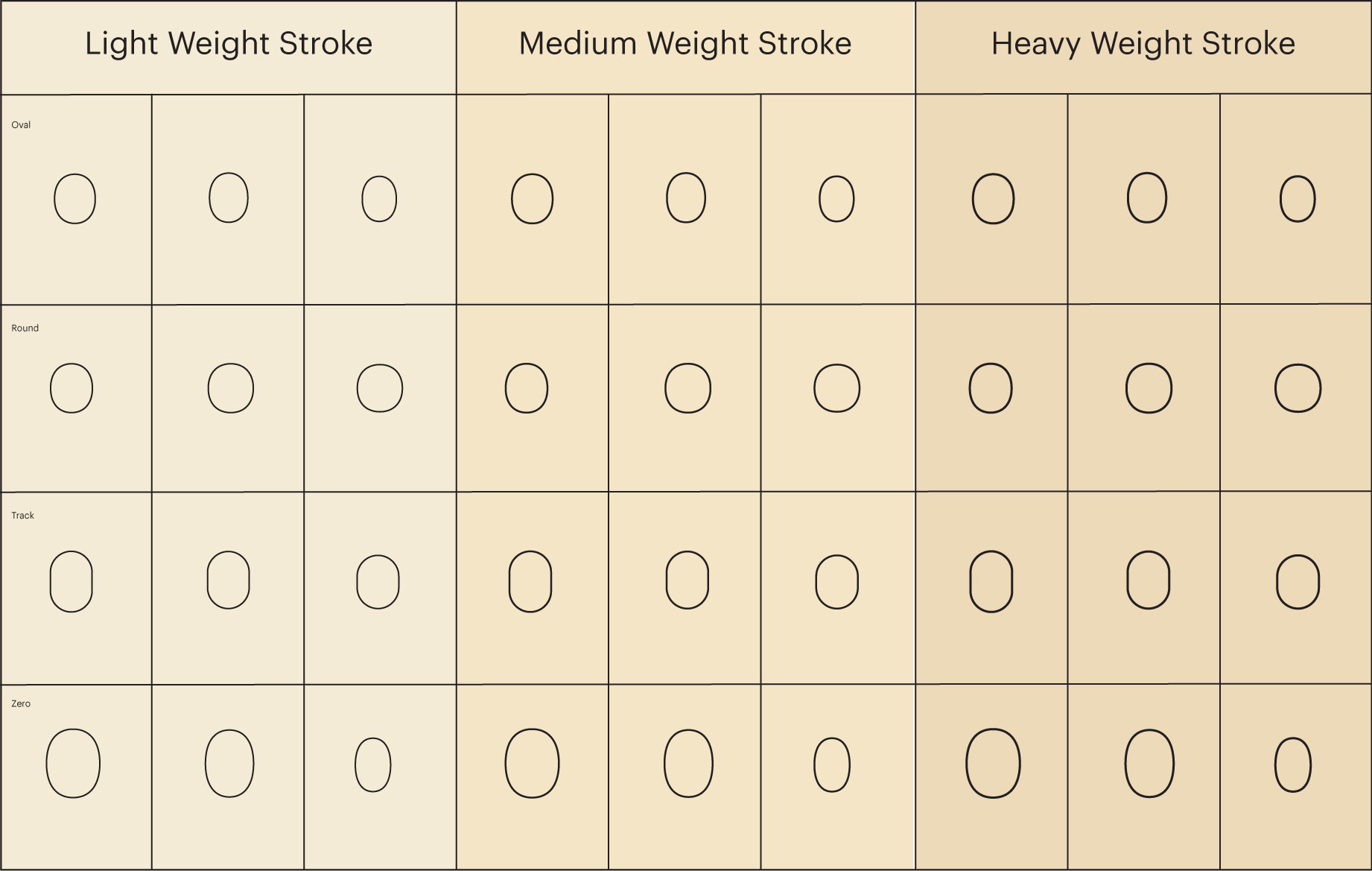
Task: Select the first light-weight Oval shape
Action: click(75, 199)
